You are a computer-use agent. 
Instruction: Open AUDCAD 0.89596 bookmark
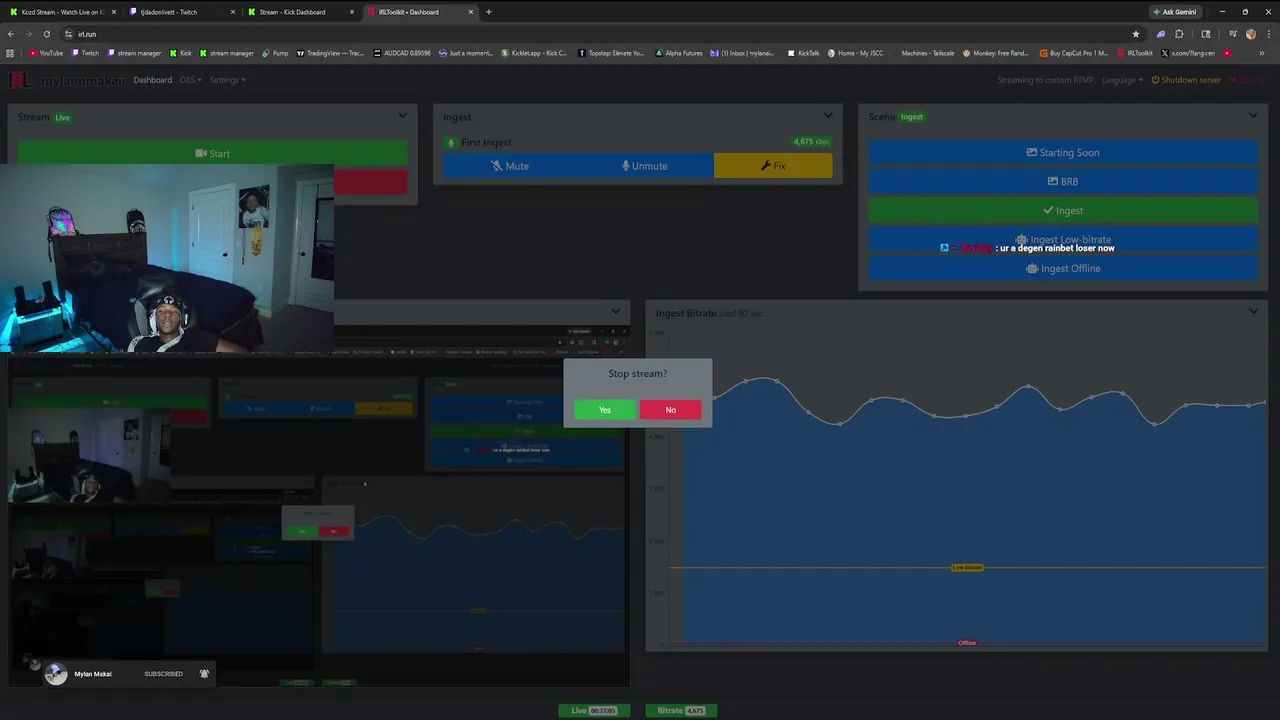coord(402,53)
